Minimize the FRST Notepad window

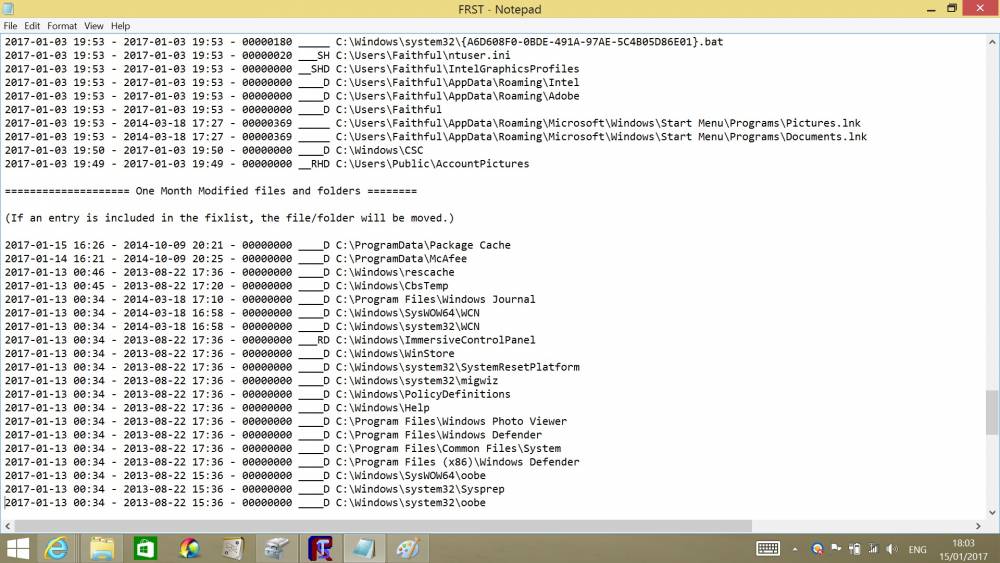coord(930,9)
